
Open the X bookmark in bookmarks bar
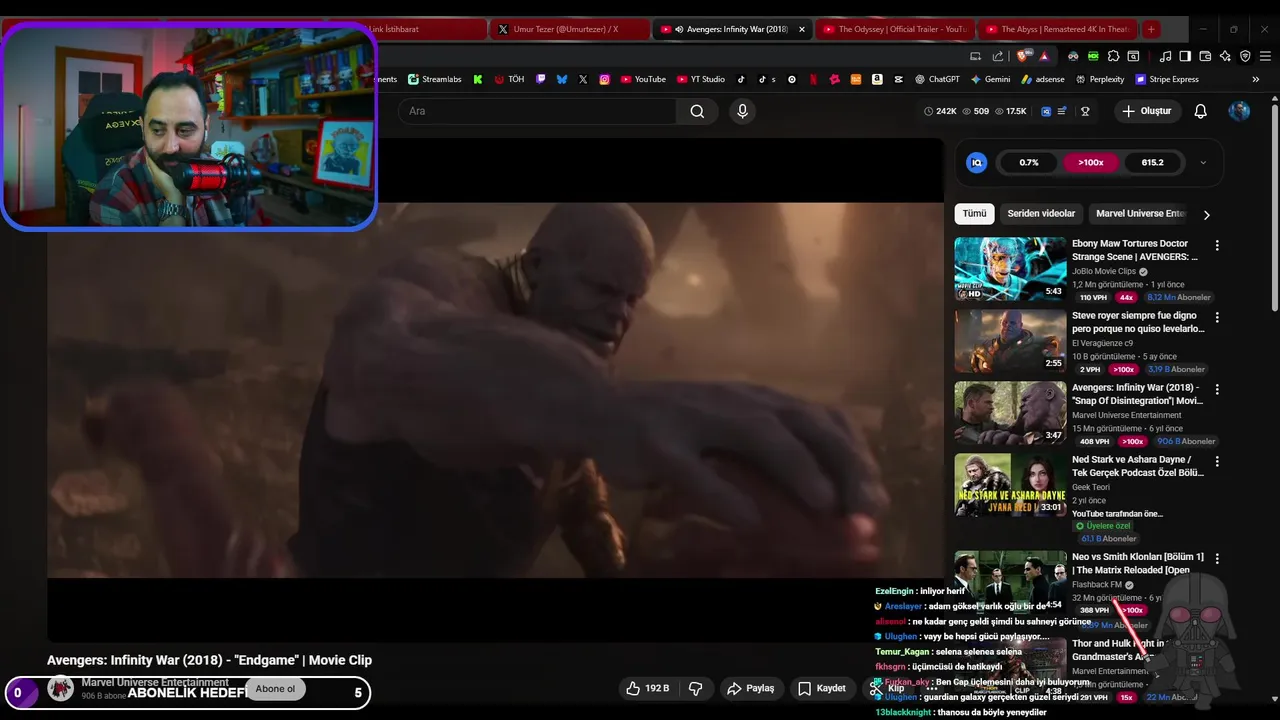(583, 79)
